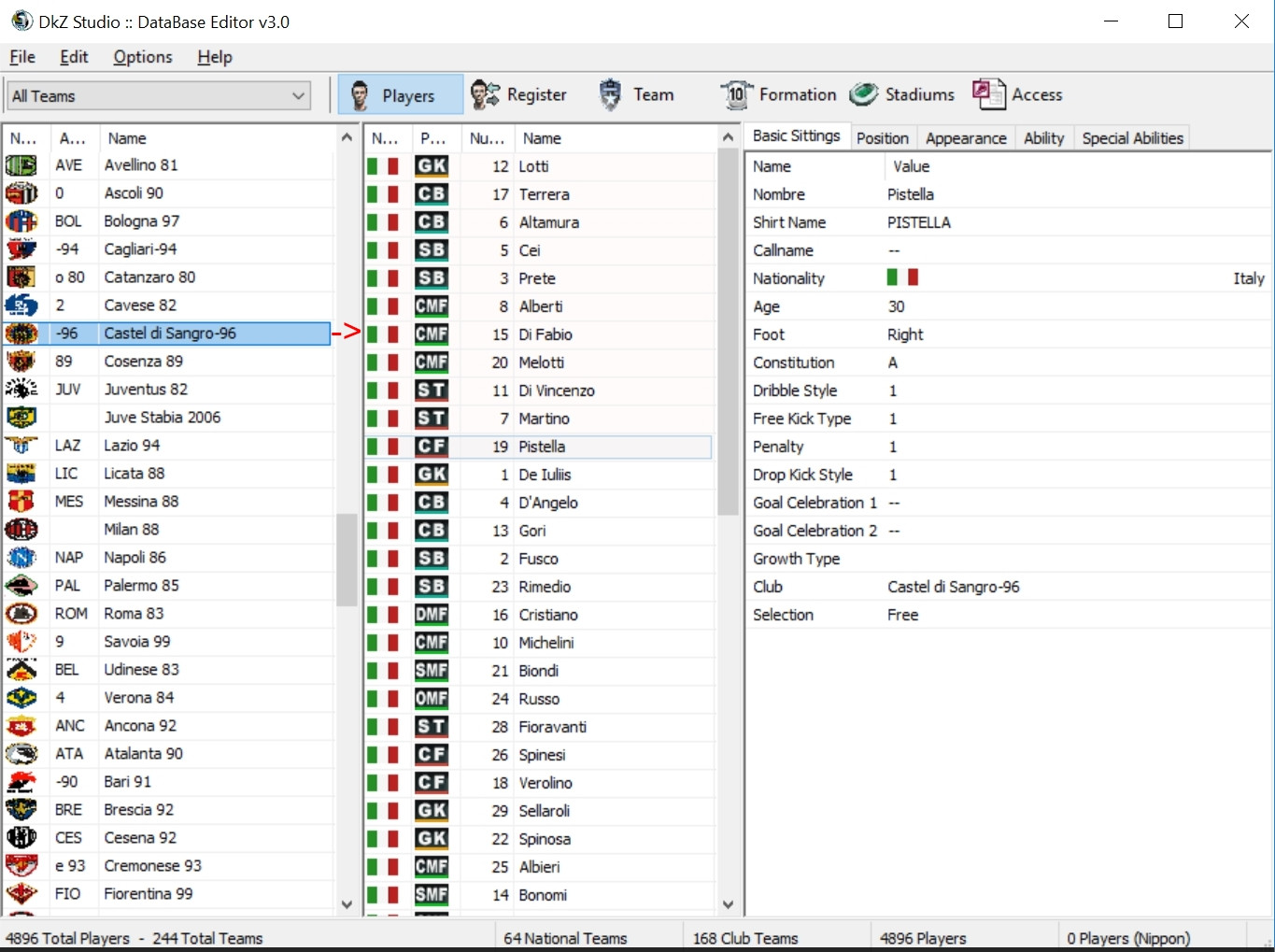The image size is (1275, 952).
Task: Click the Age value 30
Action: tap(896, 306)
